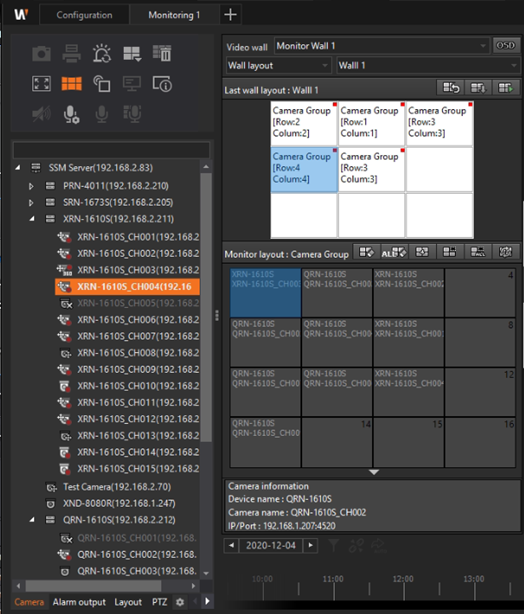Select the orange tile grid icon
Viewport: 524px width, 614px height.
click(72, 83)
